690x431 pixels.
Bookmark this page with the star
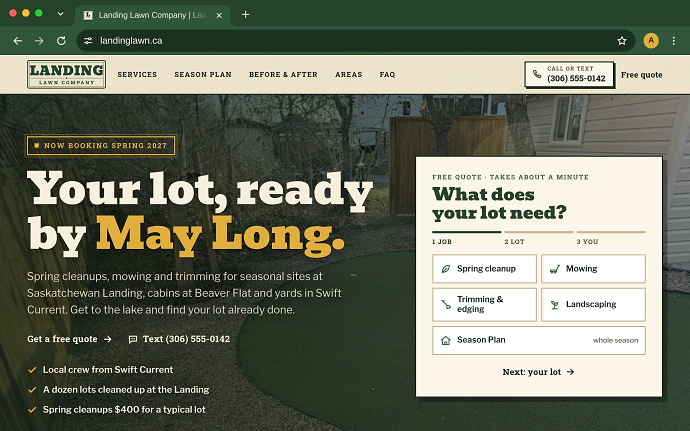pos(621,41)
